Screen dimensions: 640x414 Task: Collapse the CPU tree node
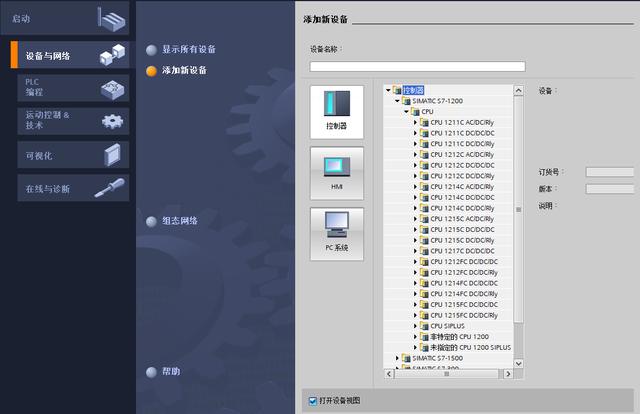(x=406, y=111)
